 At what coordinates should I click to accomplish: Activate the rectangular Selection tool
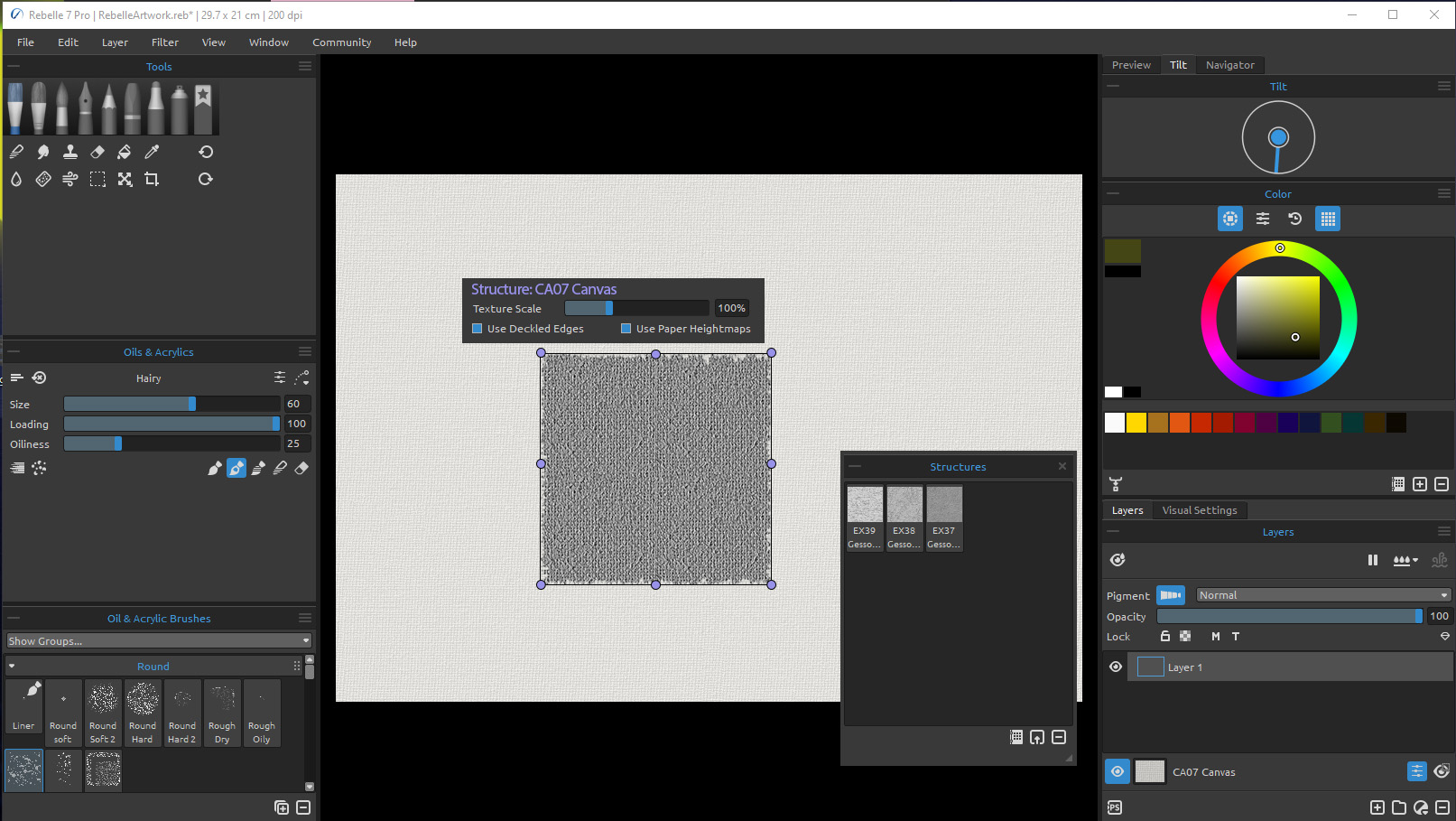97,178
